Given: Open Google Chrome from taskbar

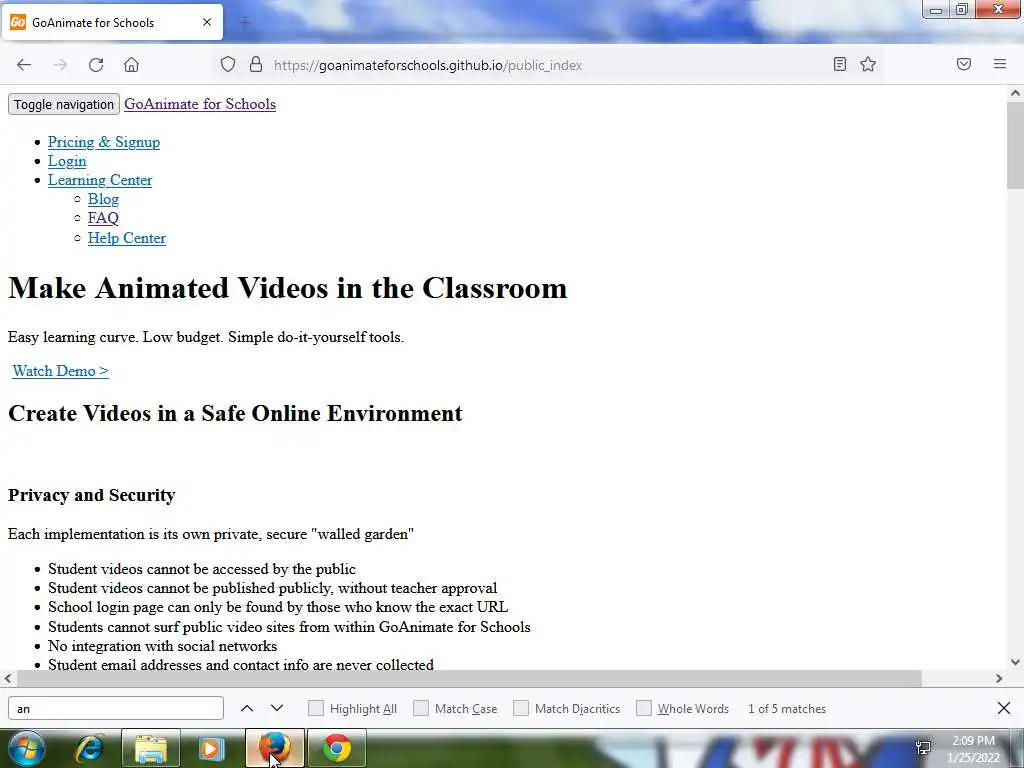Looking at the screenshot, I should pos(336,748).
